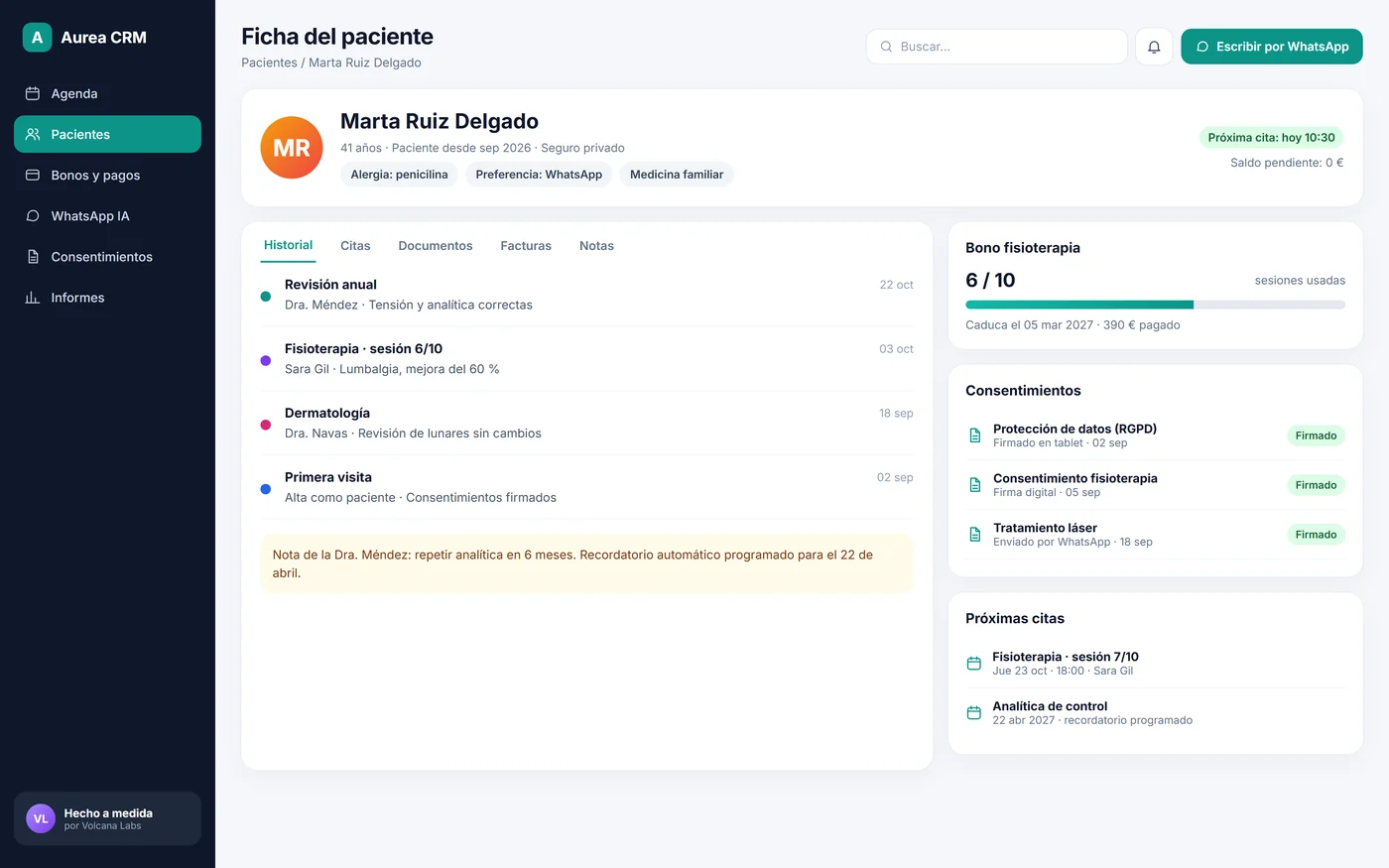The width and height of the screenshot is (1389, 868).
Task: Click Saldo pendiente: 0 € text
Action: pos(1287,163)
